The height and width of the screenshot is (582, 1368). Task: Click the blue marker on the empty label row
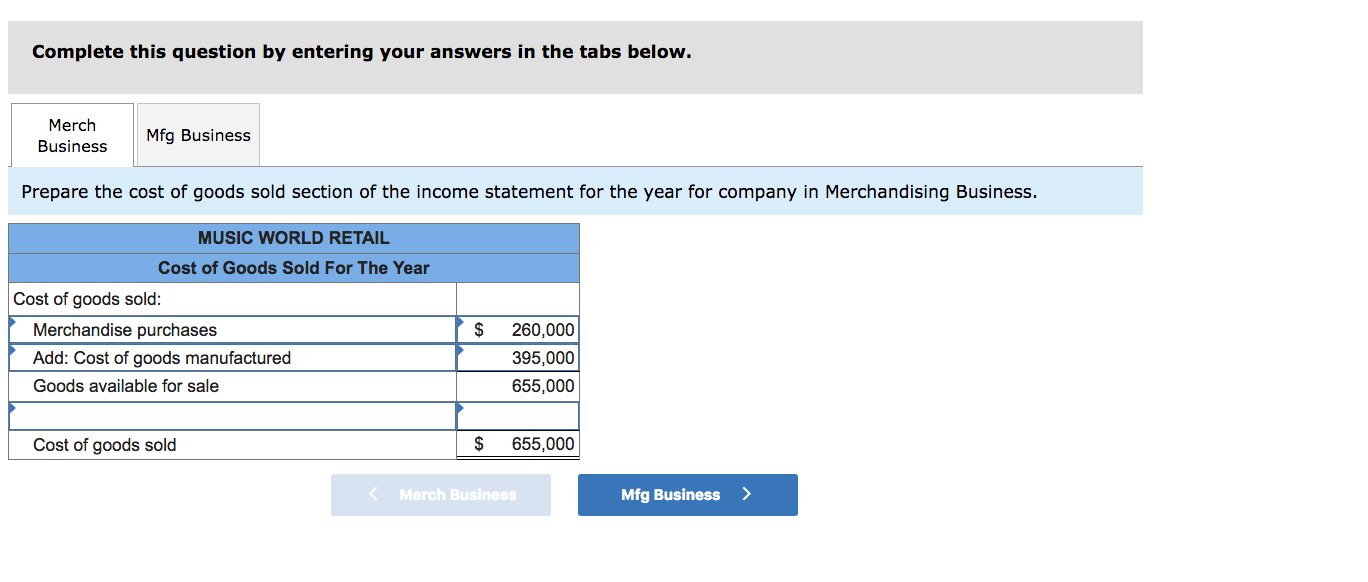[13, 408]
